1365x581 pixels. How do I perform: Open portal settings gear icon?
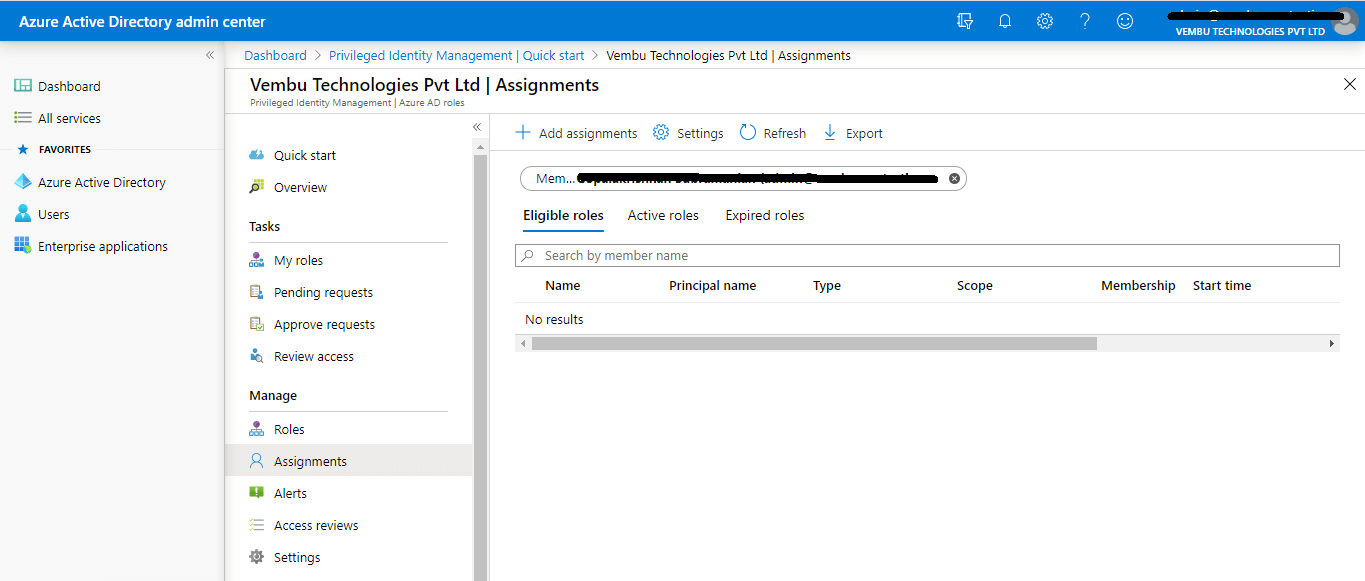click(1045, 21)
